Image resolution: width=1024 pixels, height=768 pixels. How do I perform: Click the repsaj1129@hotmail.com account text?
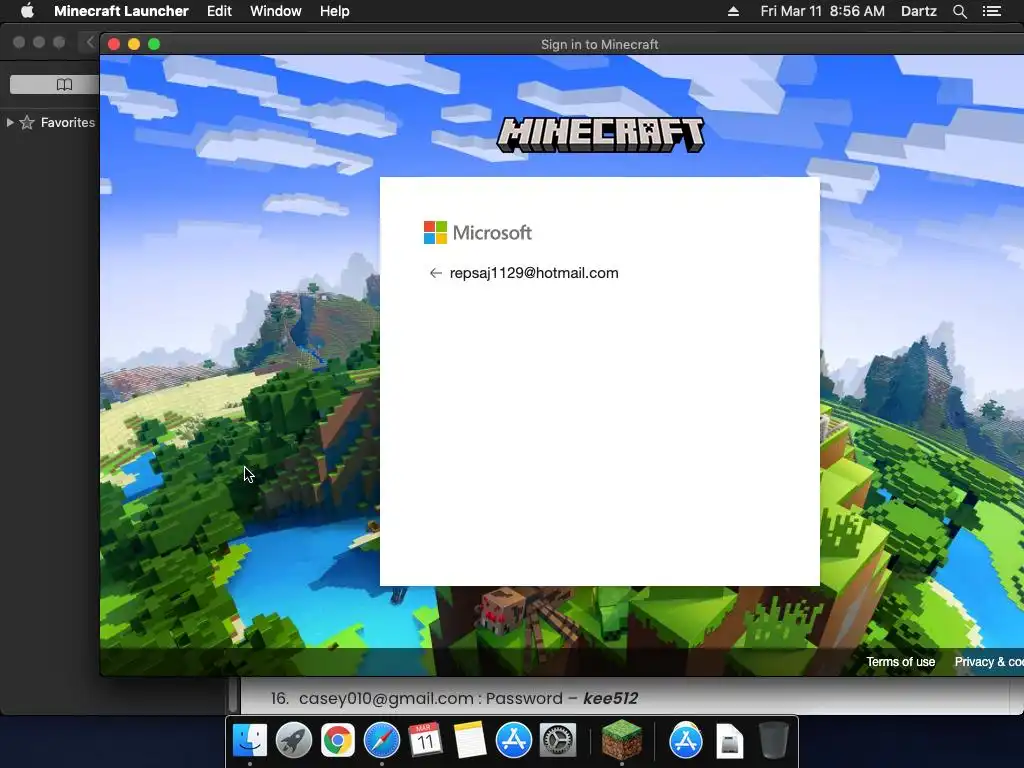[x=534, y=273]
